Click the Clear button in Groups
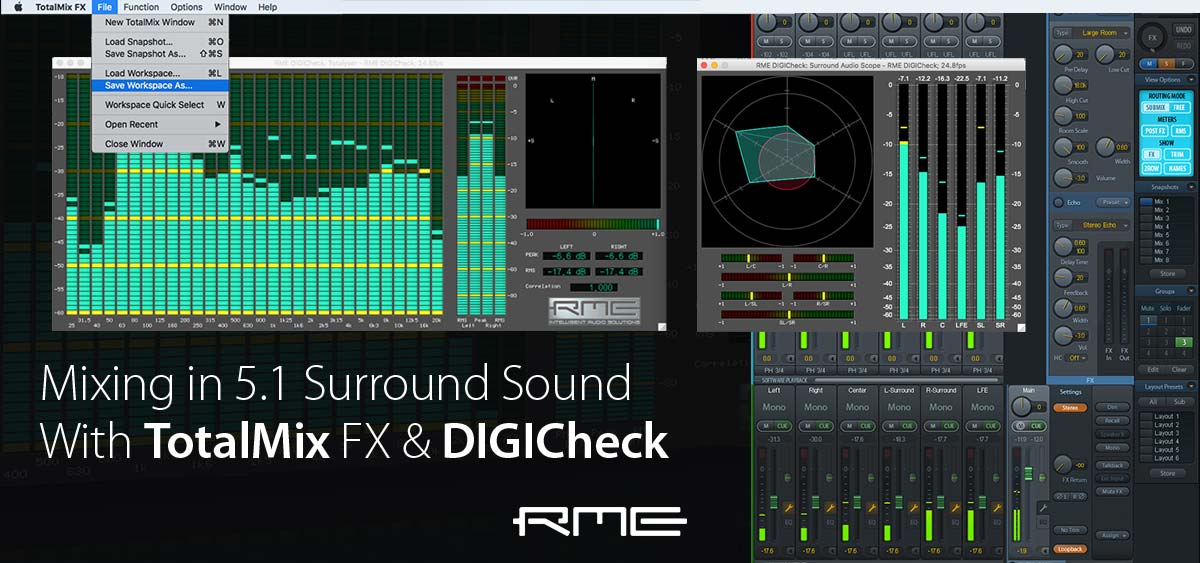 1179,369
